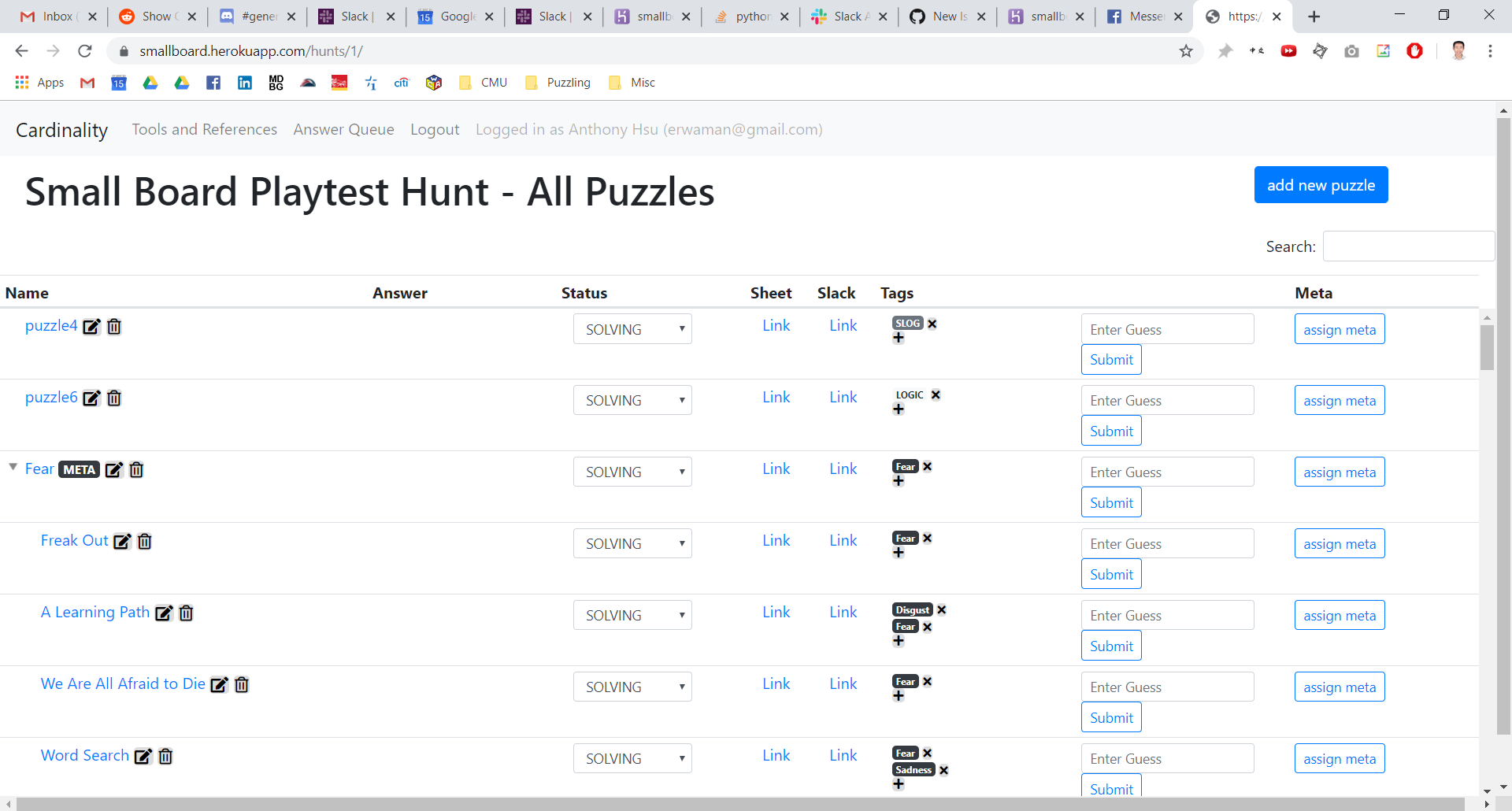Image resolution: width=1512 pixels, height=811 pixels.
Task: Open the Answer Queue page
Action: (343, 129)
